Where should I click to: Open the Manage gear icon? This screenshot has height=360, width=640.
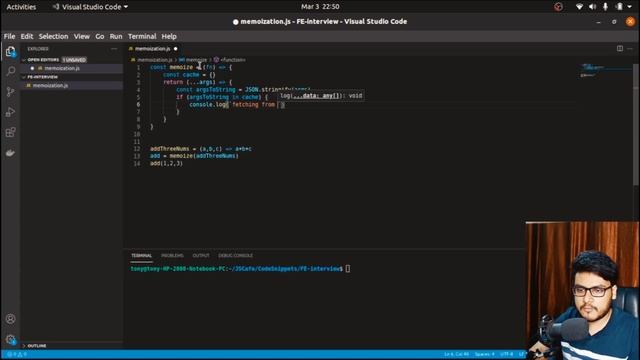tap(11, 339)
